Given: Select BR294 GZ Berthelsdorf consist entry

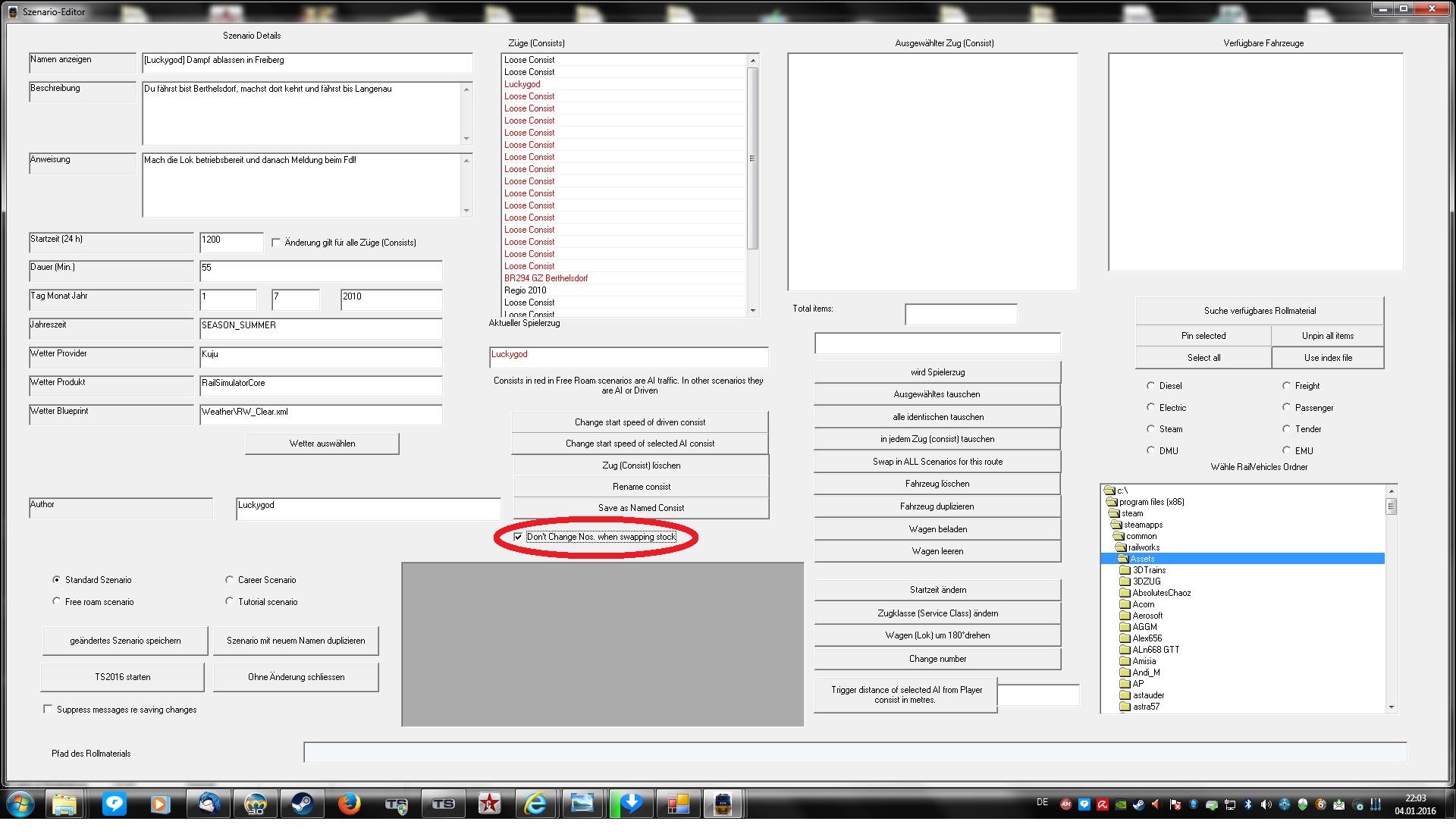Looking at the screenshot, I should point(546,278).
